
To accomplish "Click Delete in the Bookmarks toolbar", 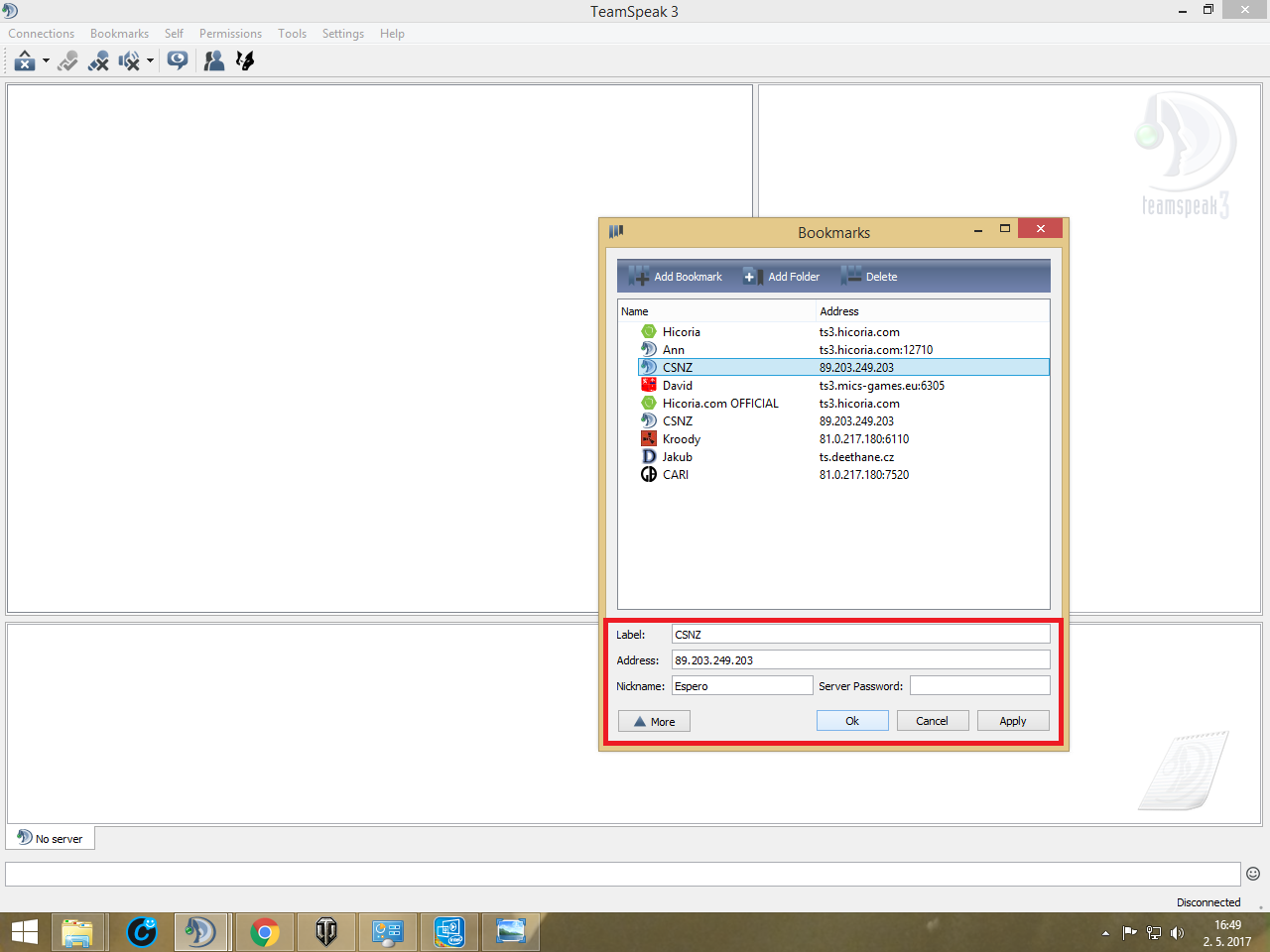I will click(x=869, y=277).
